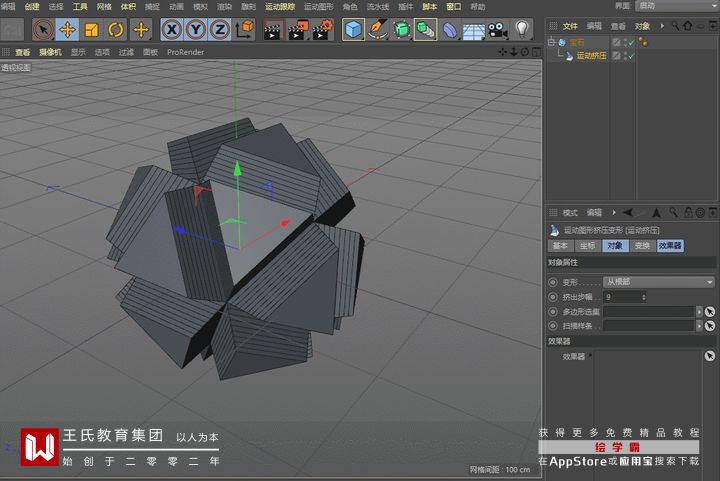The width and height of the screenshot is (720, 481).
Task: Pick polygon selection with arrow picker
Action: (710, 312)
